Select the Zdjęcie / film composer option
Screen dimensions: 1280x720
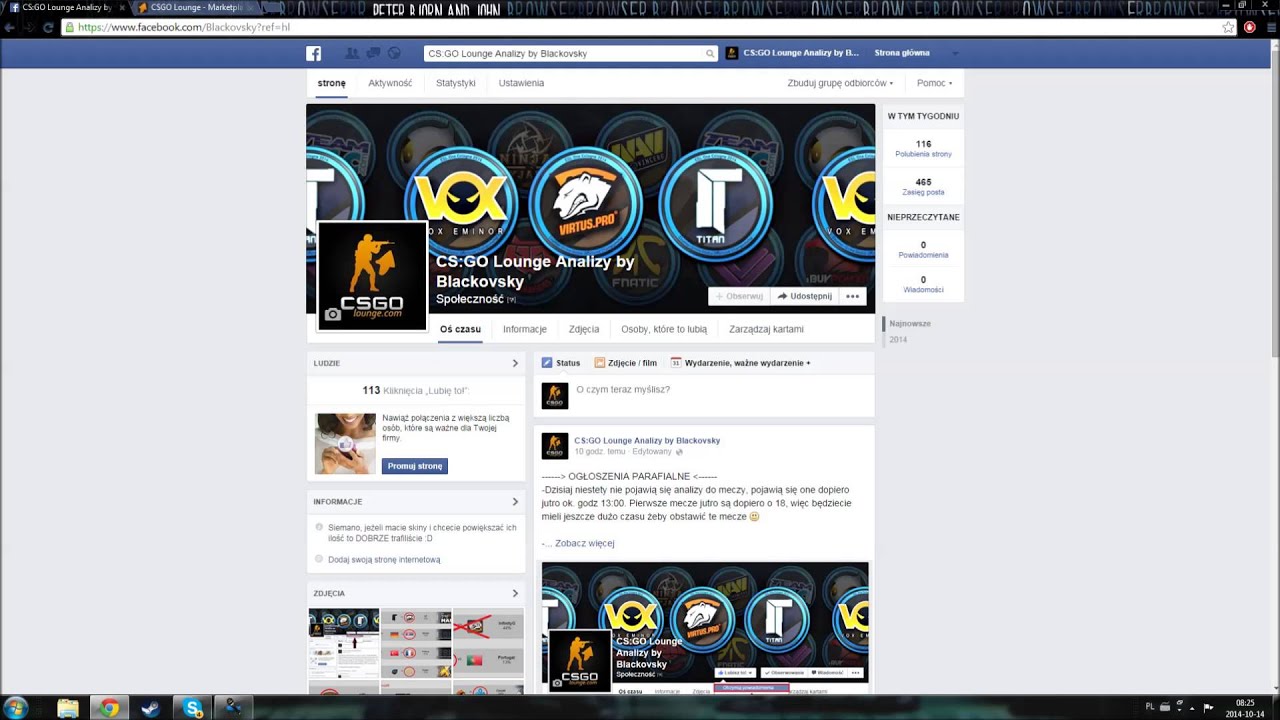click(x=625, y=363)
